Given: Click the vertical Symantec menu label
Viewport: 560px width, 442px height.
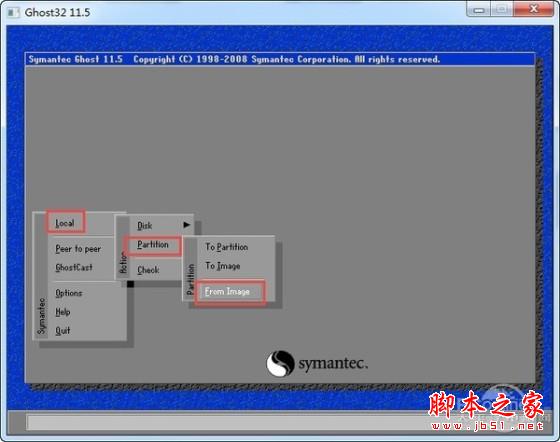Looking at the screenshot, I should [41, 316].
